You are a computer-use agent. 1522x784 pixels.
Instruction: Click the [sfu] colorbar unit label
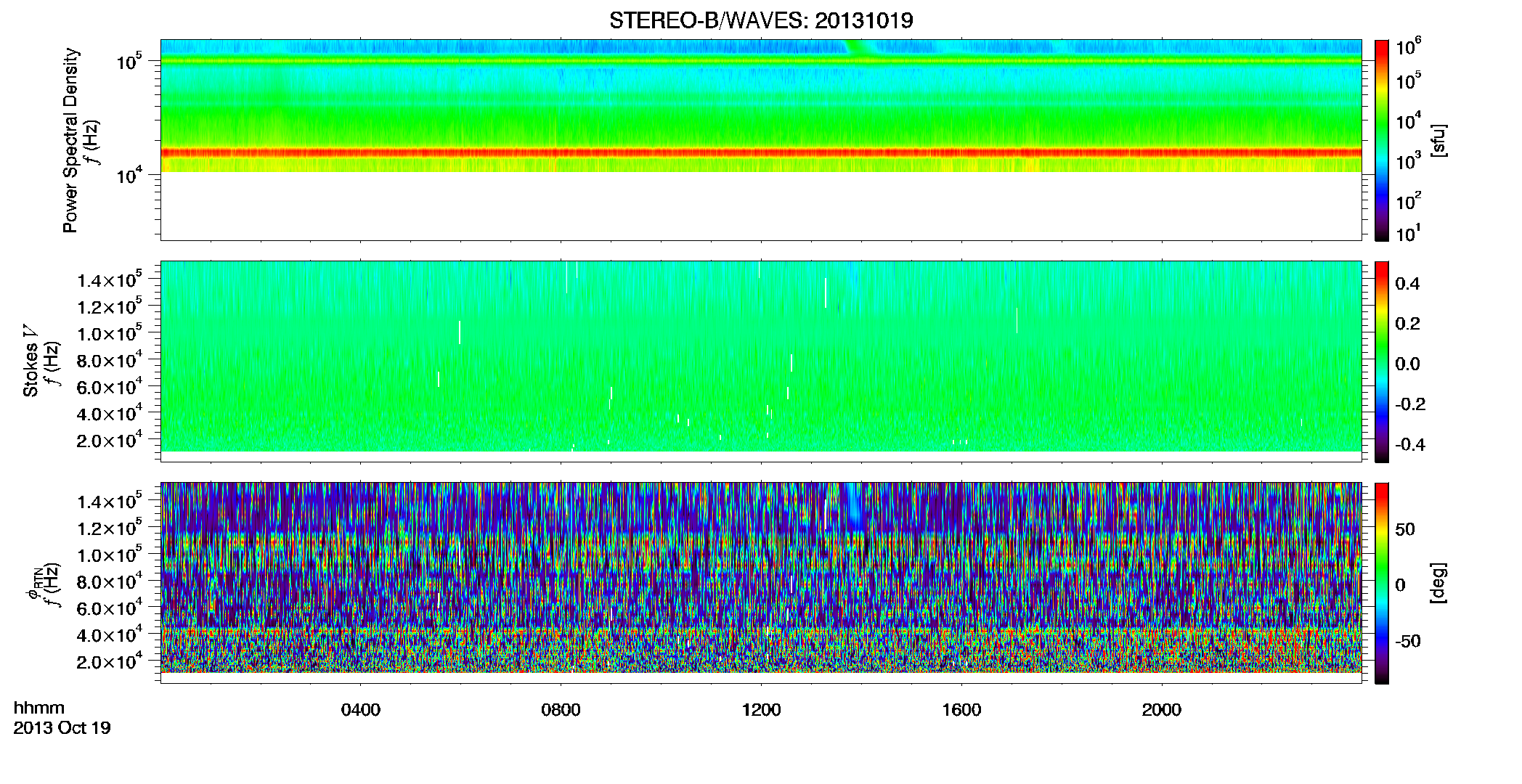(x=1438, y=140)
